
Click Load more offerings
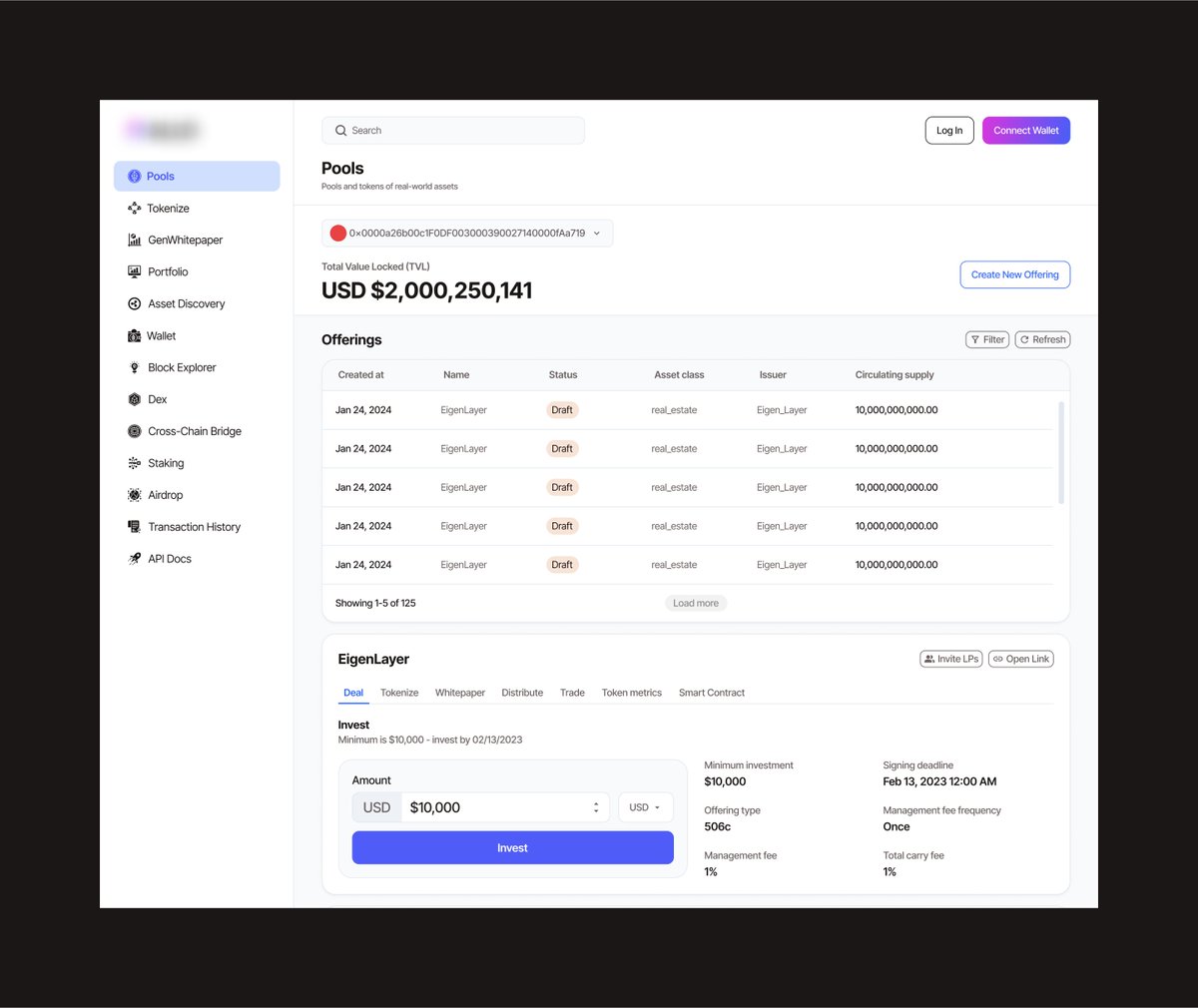coord(696,603)
